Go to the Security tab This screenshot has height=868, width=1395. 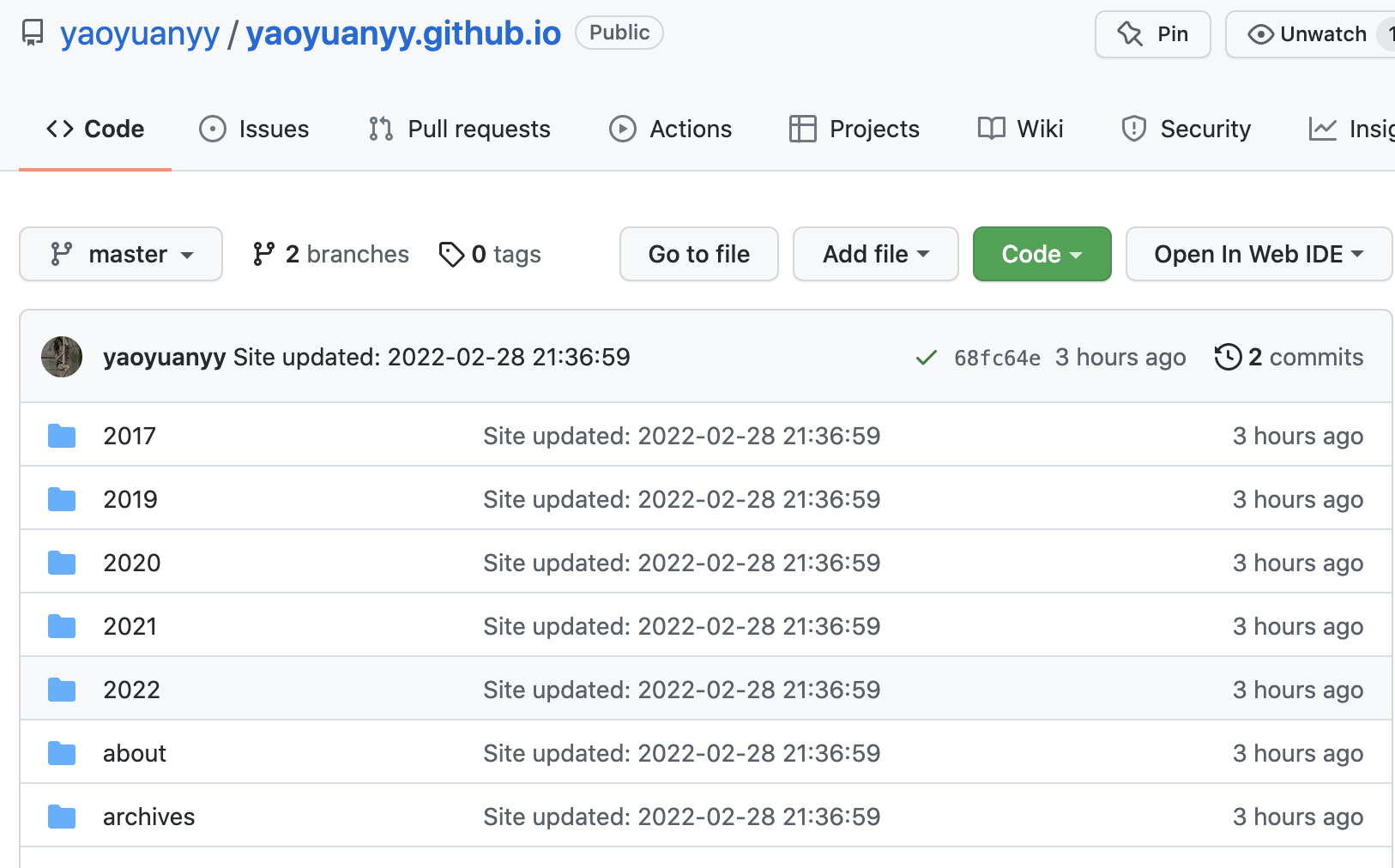(1186, 129)
